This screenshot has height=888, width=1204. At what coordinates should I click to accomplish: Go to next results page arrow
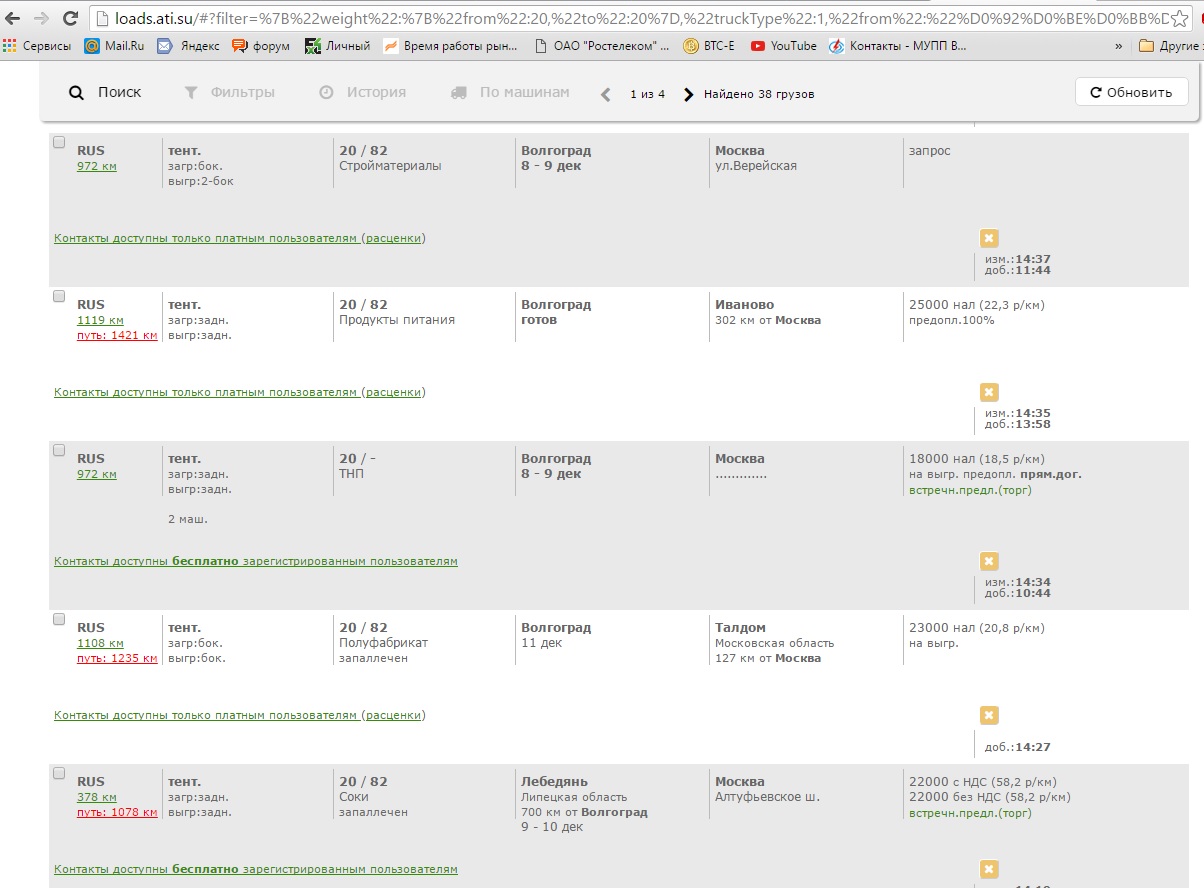point(688,94)
